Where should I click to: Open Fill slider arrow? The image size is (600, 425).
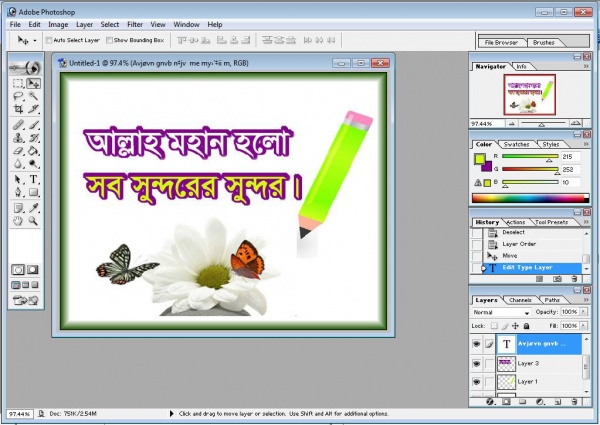[584, 326]
